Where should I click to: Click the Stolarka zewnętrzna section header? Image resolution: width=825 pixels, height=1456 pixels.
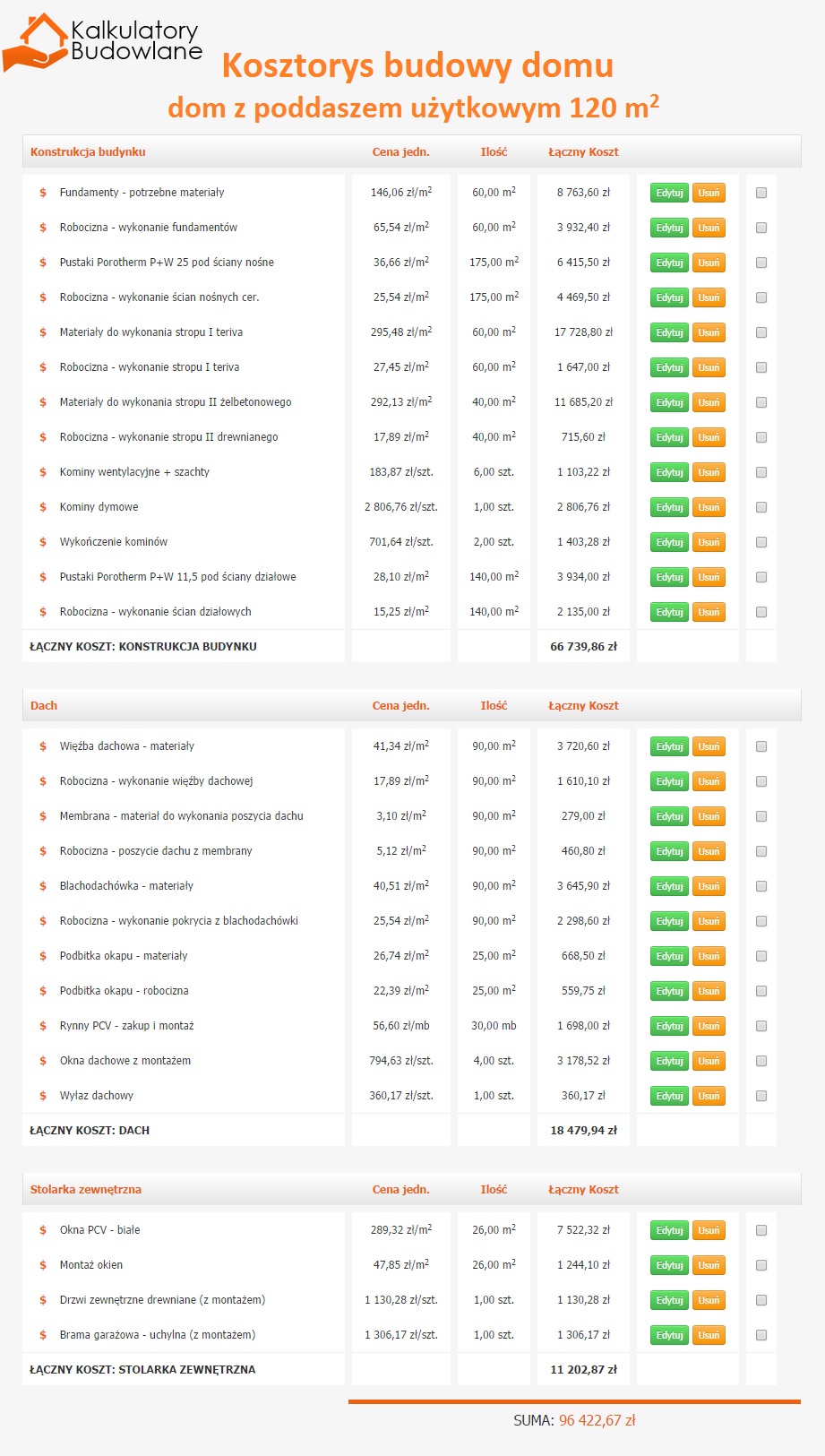[x=86, y=1190]
